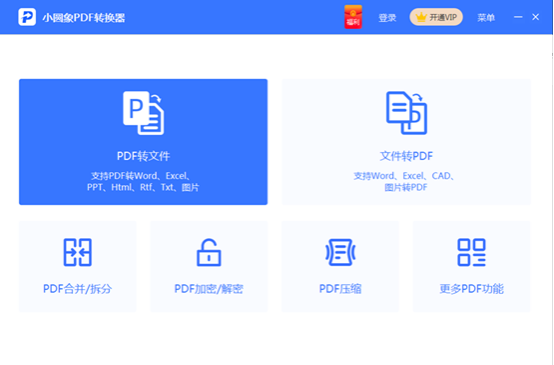This screenshot has width=554, height=365.
Task: Open the 文件转PDF title label
Action: [406, 156]
